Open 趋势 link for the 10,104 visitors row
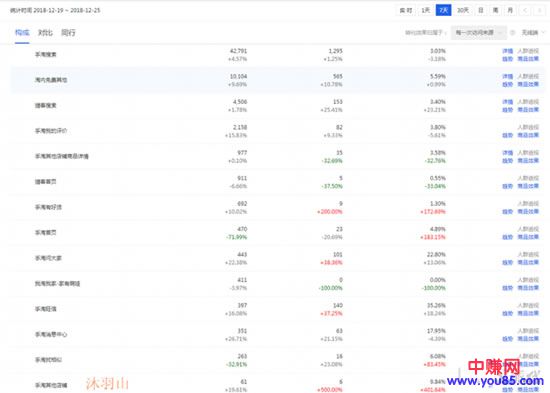This screenshot has height=393, width=550. 508,85
